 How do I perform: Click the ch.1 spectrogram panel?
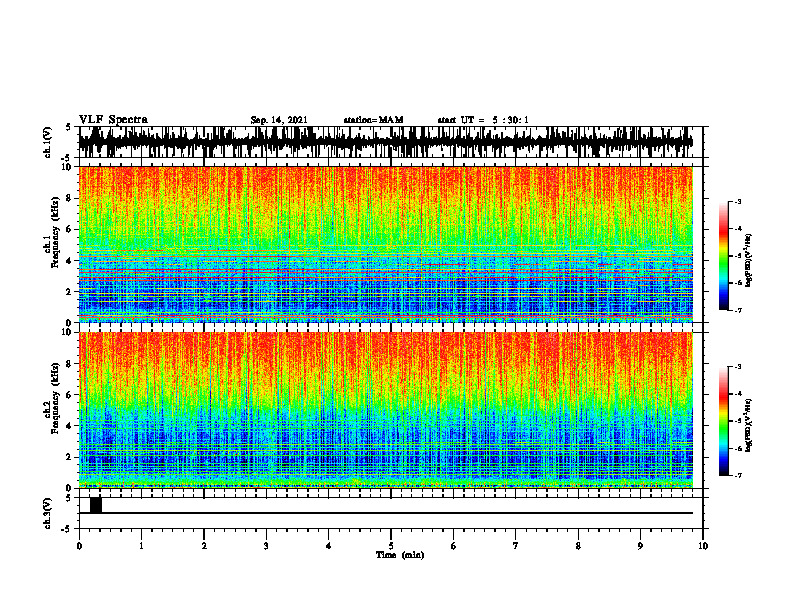click(x=386, y=244)
